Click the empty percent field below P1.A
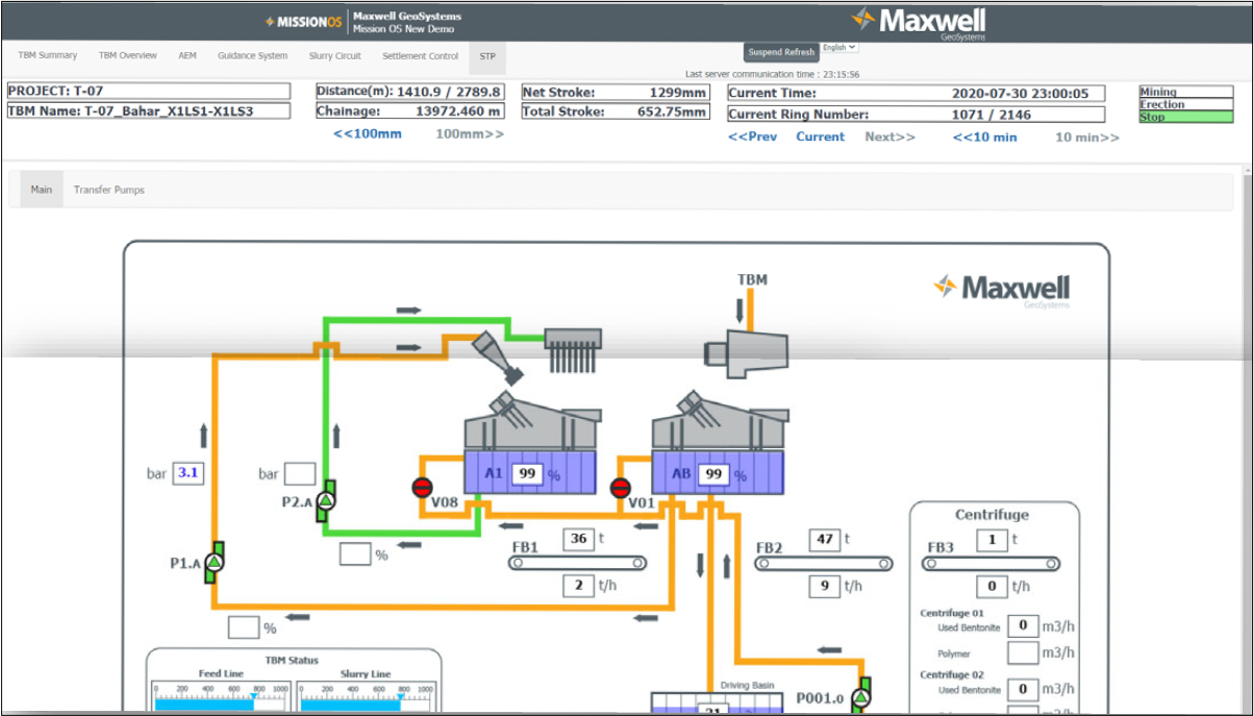 click(x=244, y=628)
